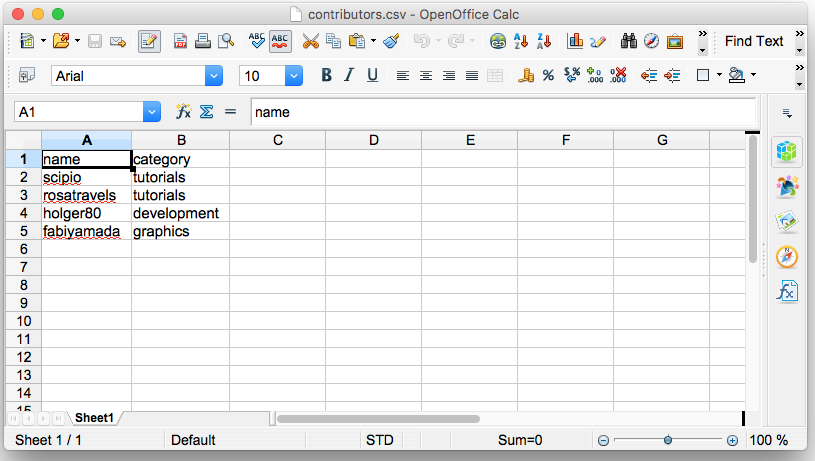Open Page Preview icon
This screenshot has width=815, height=461.
[x=226, y=41]
